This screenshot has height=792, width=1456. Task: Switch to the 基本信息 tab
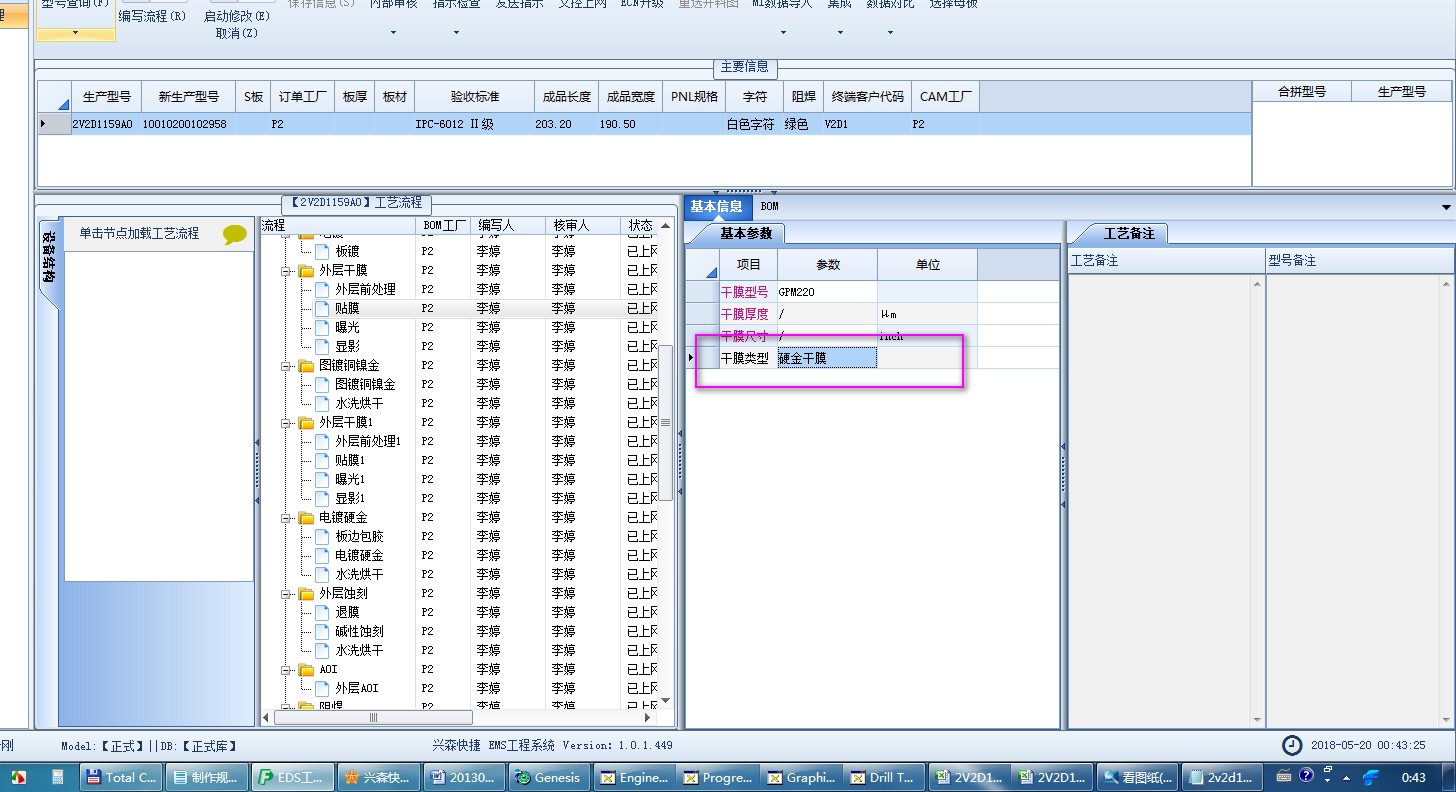[716, 207]
